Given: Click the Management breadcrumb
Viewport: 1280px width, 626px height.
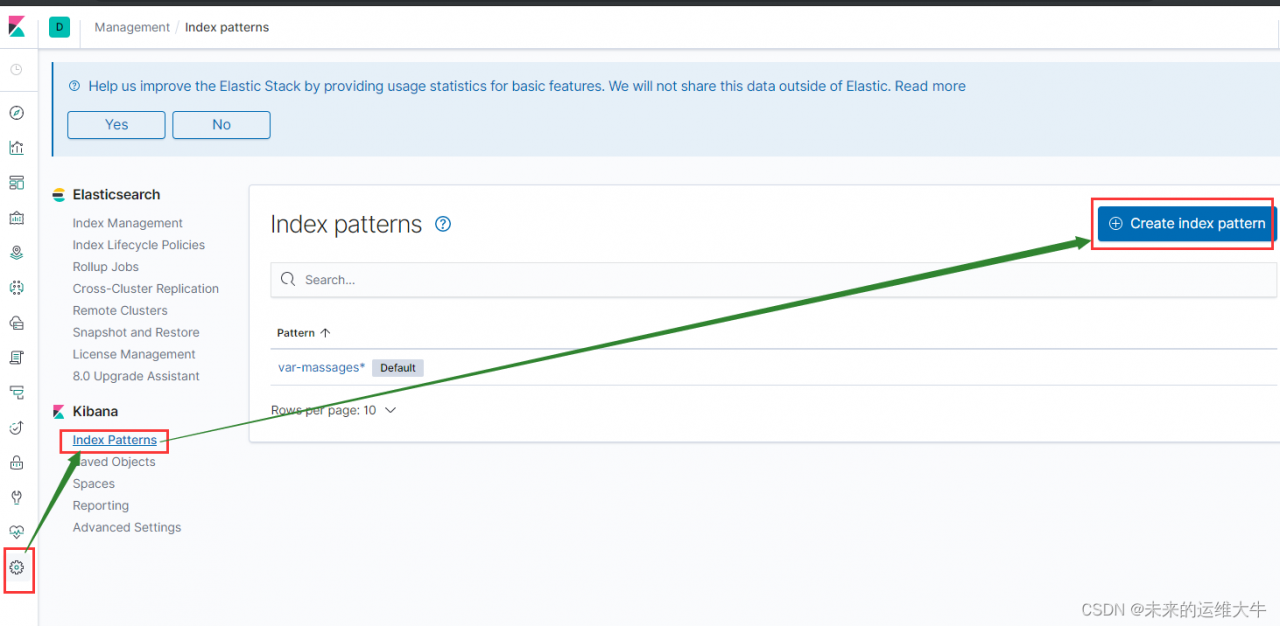Looking at the screenshot, I should [x=132, y=27].
